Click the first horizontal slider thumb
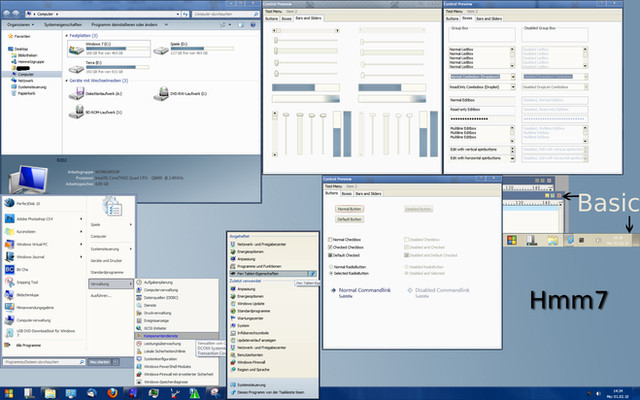The height and width of the screenshot is (400, 640). pos(276,40)
